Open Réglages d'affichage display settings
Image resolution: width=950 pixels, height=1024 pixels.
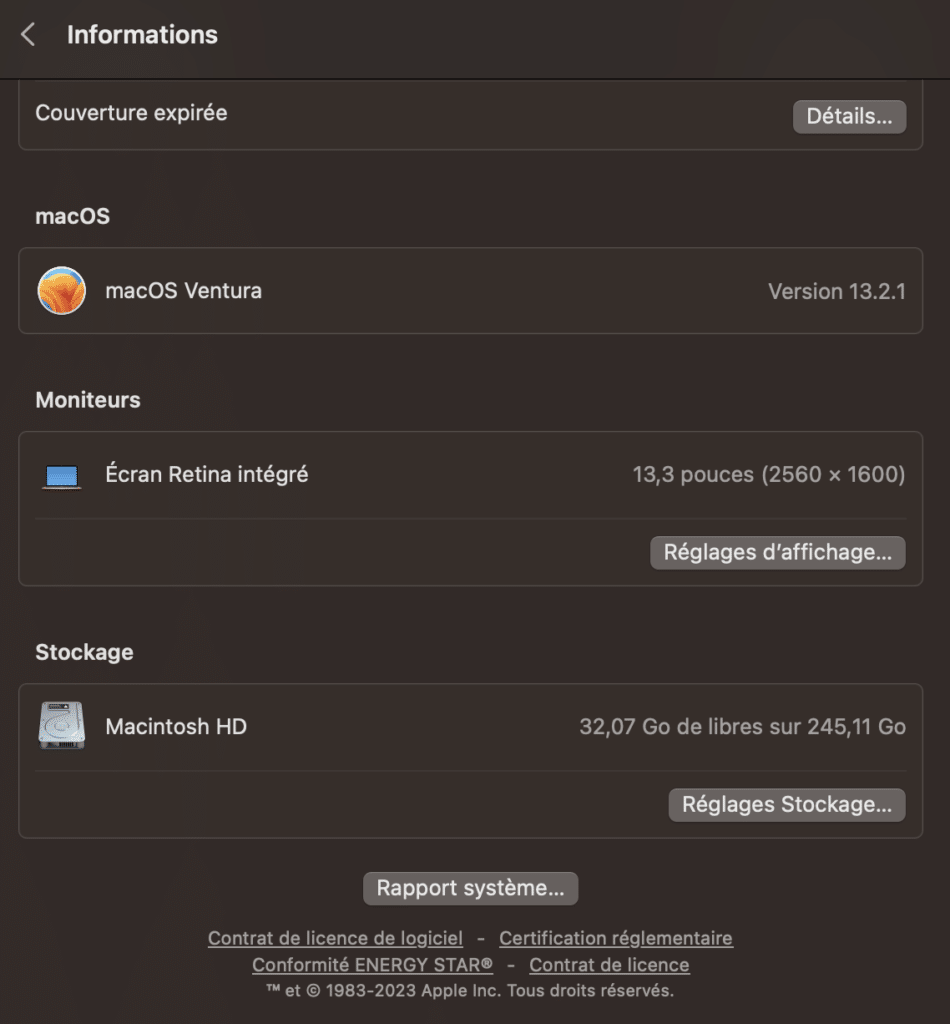(778, 552)
